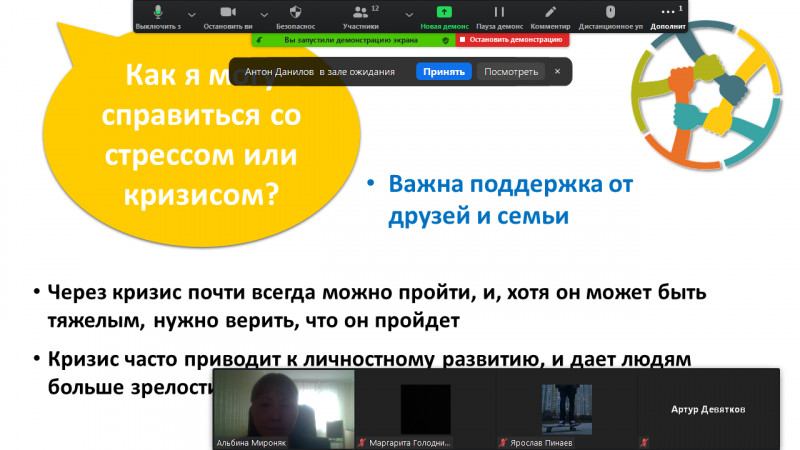Open remote control (Дистанционное управление) mouse icon
Image resolution: width=800 pixels, height=450 pixels.
click(x=610, y=16)
